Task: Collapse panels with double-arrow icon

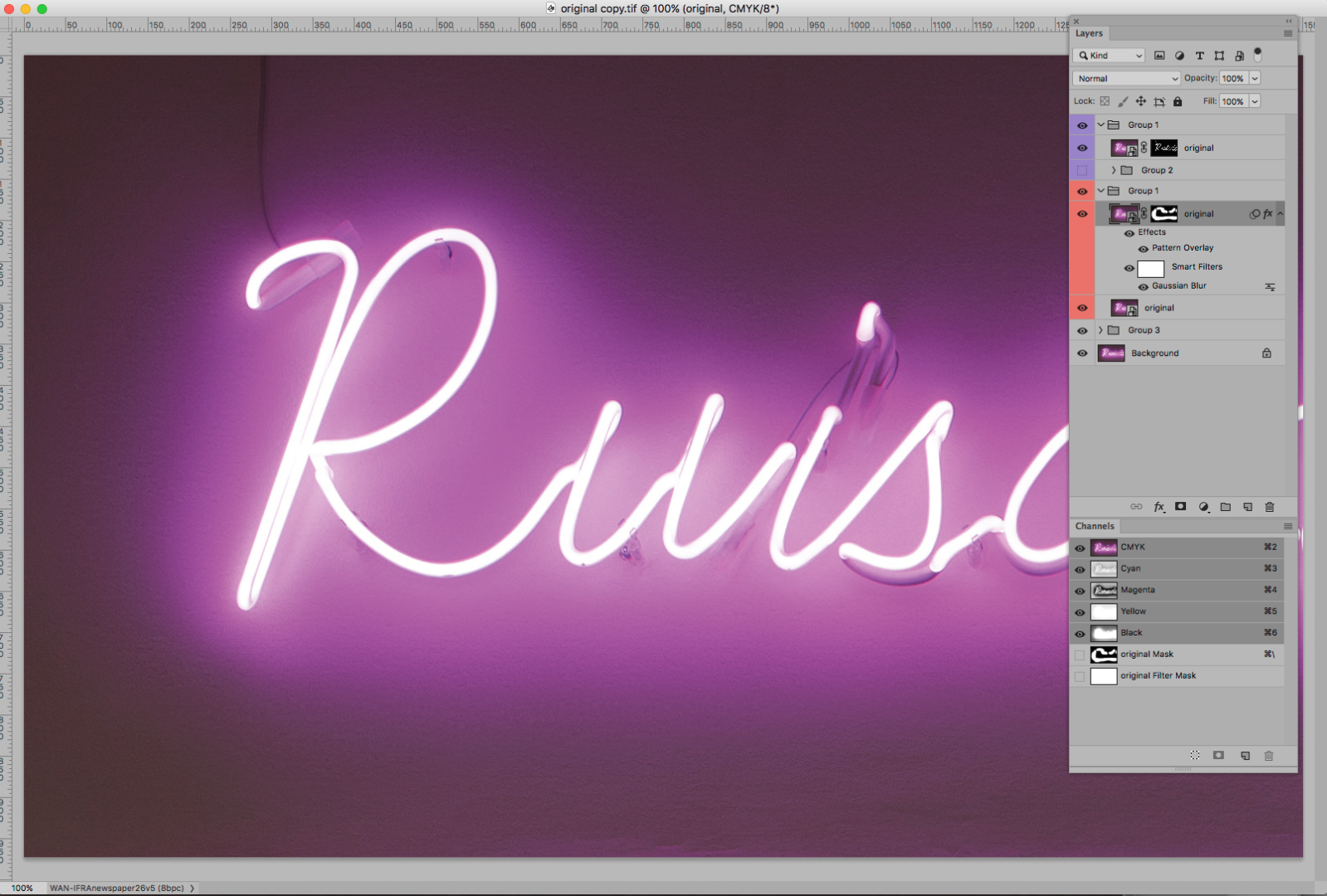Action: coord(1289,21)
